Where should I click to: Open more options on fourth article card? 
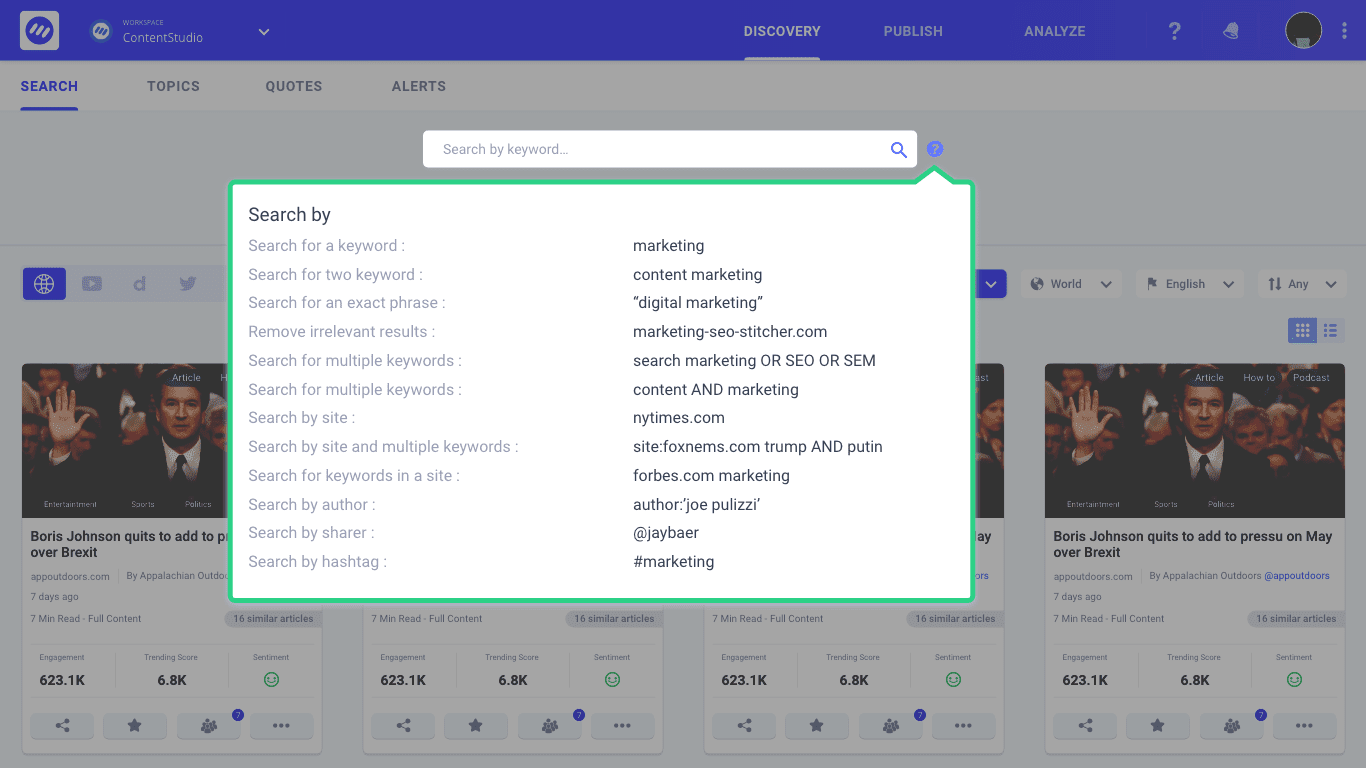click(1305, 726)
